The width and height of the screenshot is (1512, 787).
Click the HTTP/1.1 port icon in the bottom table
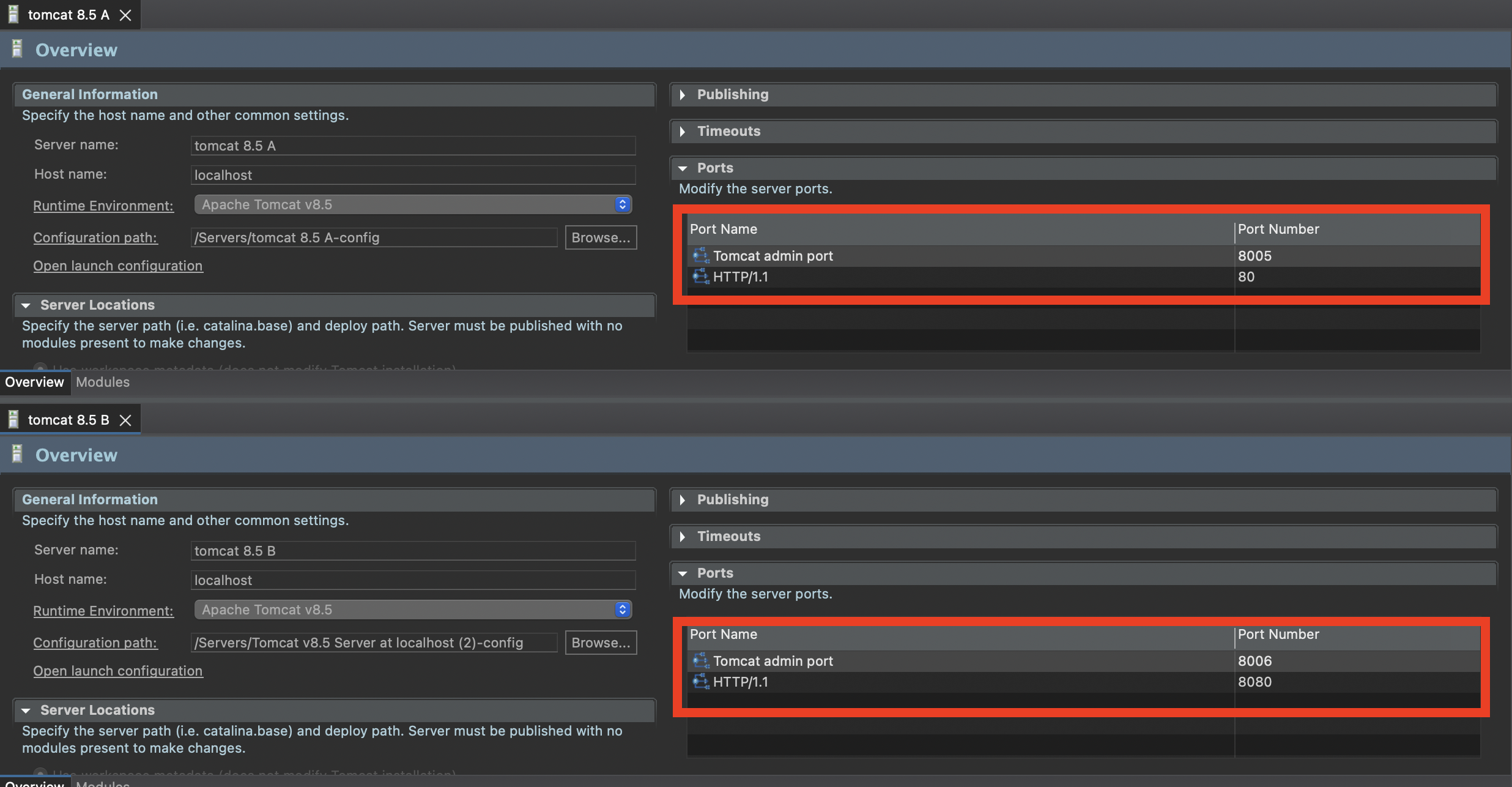coord(700,681)
